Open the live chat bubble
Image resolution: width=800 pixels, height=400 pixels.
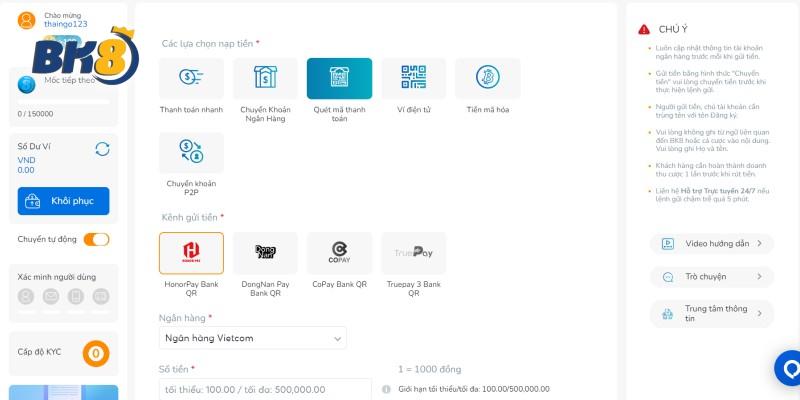pyautogui.click(x=788, y=368)
